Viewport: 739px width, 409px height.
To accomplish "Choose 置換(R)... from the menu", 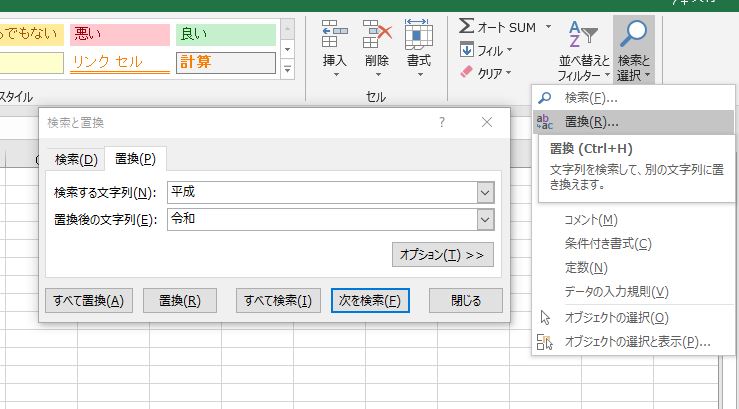I will click(x=634, y=122).
